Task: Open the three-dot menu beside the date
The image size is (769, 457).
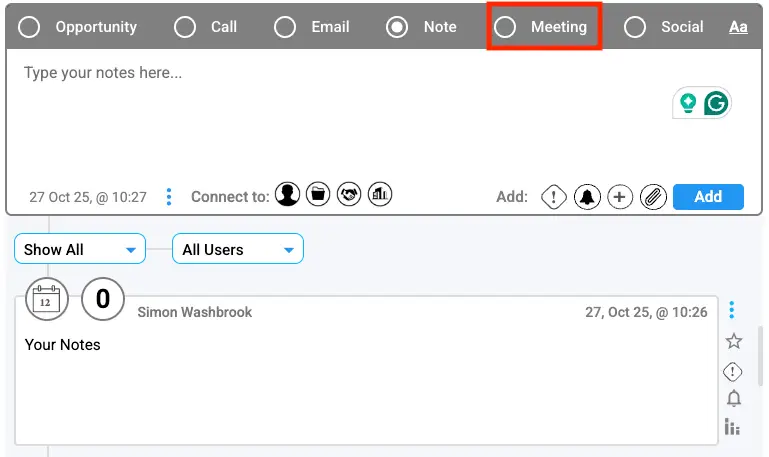Action: pos(169,197)
